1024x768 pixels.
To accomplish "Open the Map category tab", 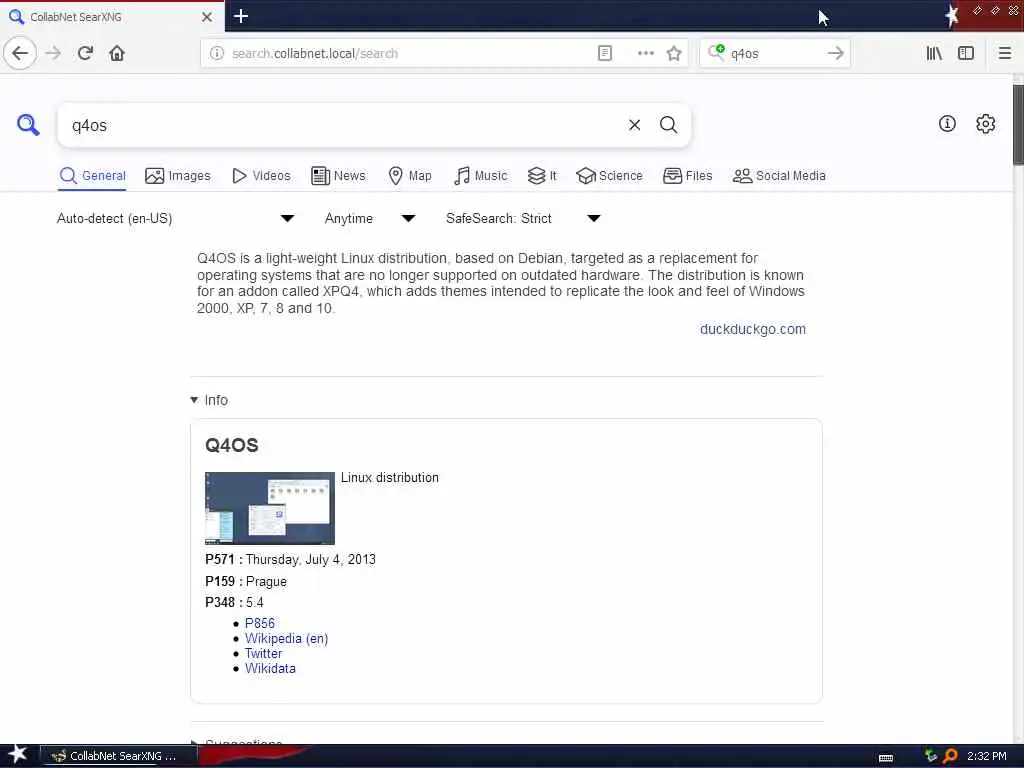I will [410, 176].
